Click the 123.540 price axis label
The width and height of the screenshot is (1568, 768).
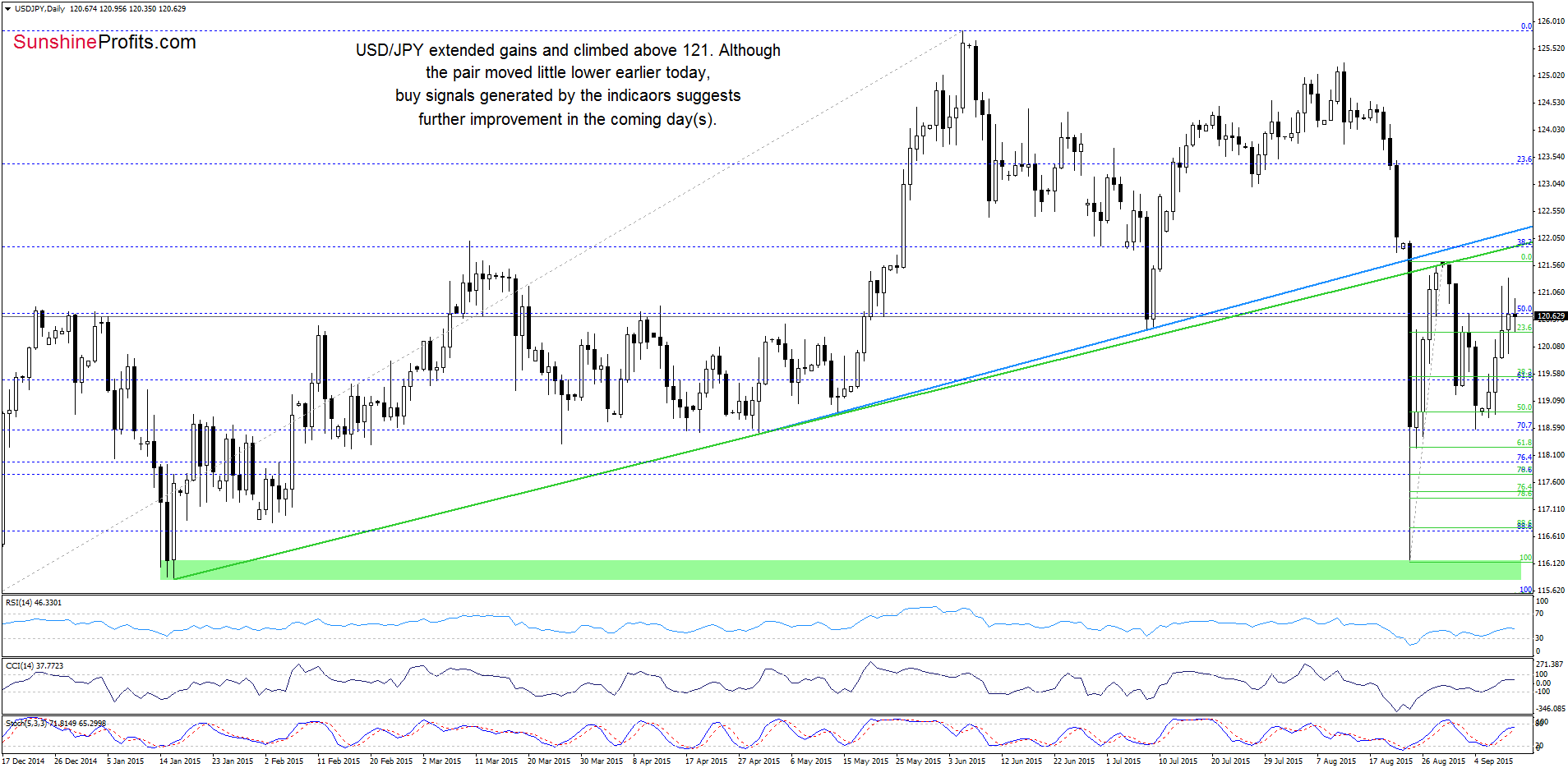(x=1551, y=157)
